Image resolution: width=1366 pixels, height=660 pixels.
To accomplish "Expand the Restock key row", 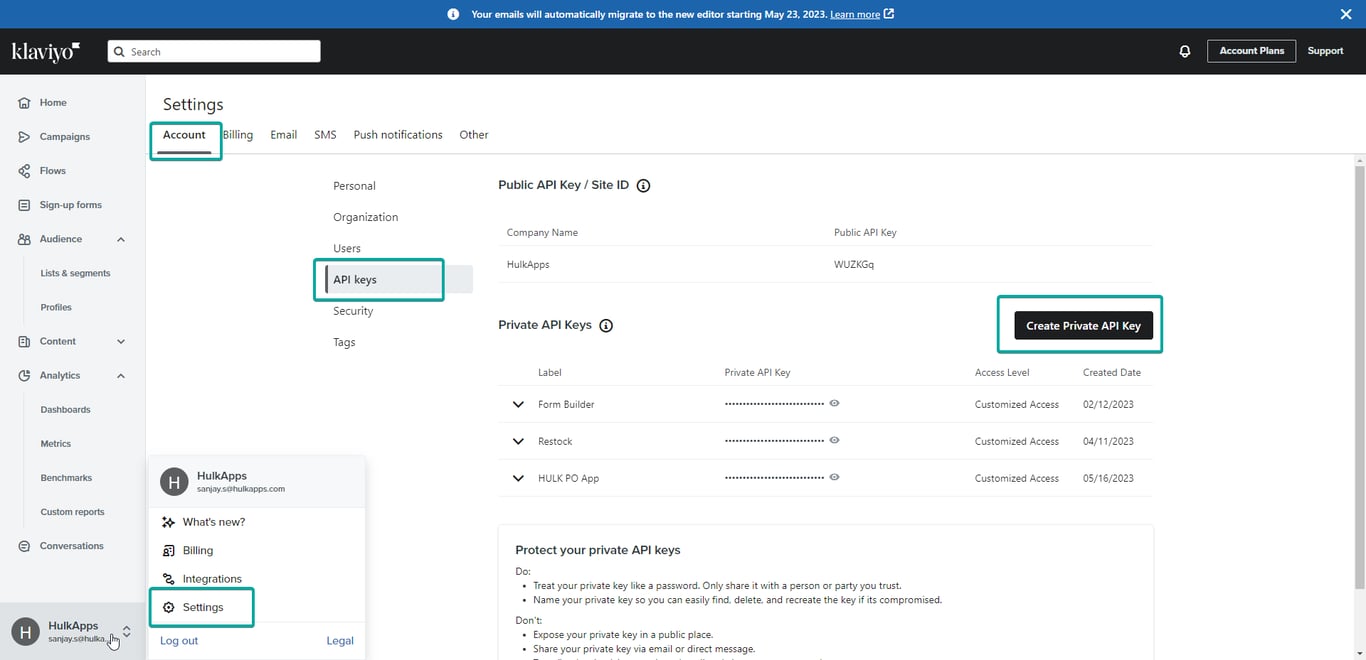I will tap(518, 441).
